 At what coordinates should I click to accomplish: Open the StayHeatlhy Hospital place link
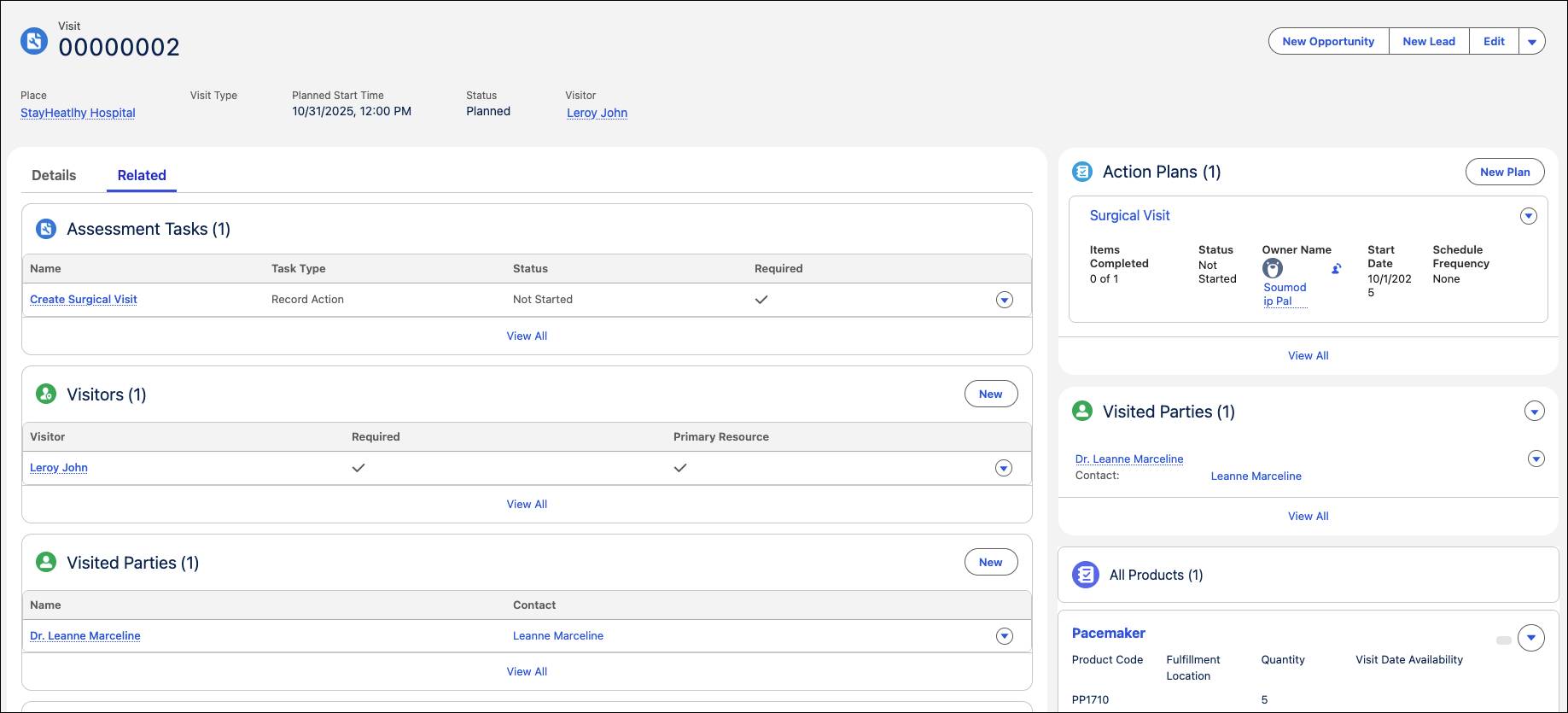[x=78, y=113]
